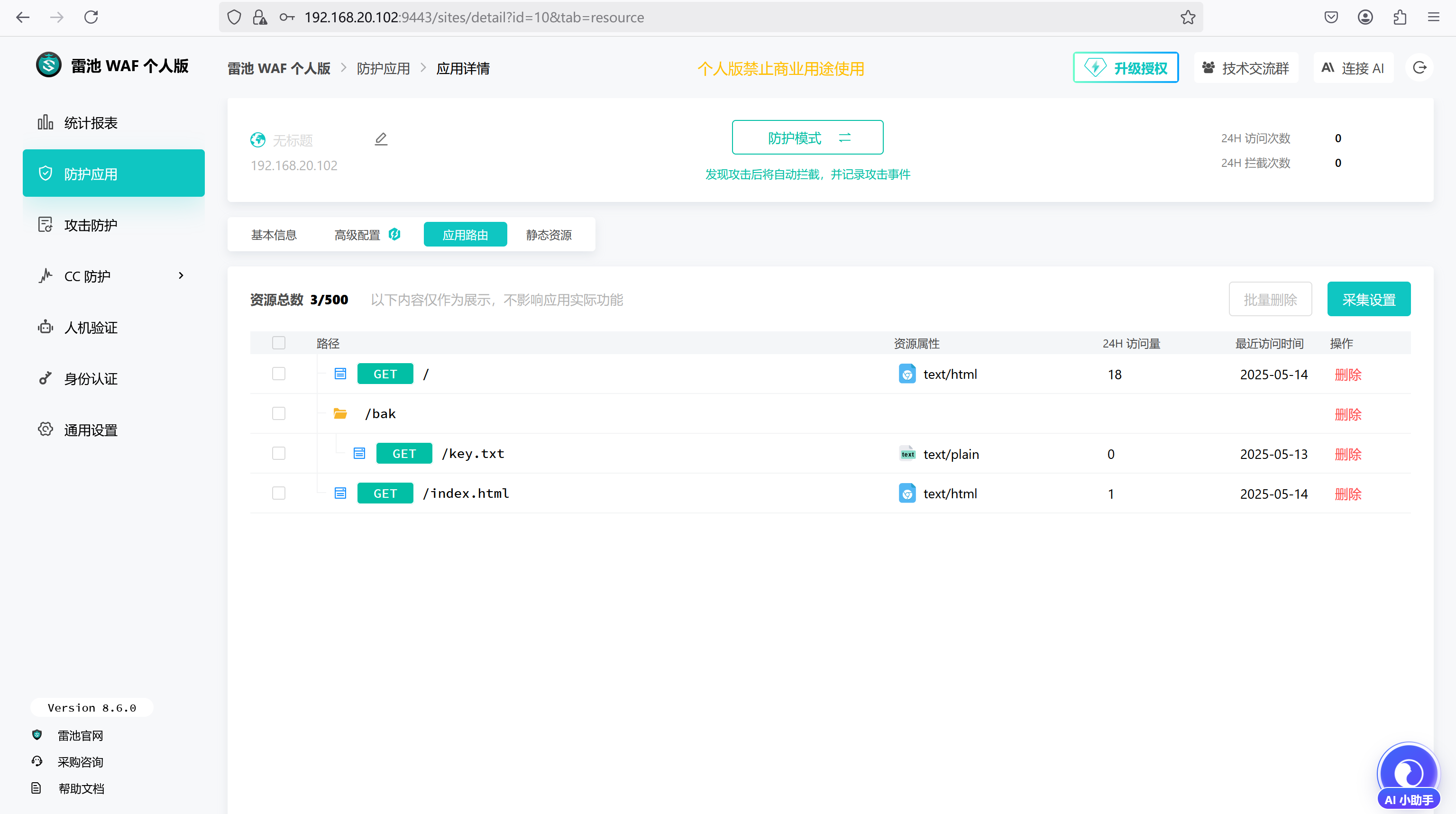Open the browser extensions icon
1456x814 pixels.
click(x=1400, y=17)
